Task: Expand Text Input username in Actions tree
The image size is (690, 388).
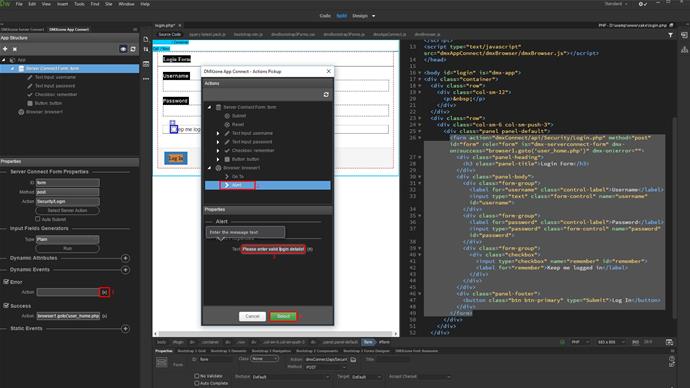Action: 218,133
